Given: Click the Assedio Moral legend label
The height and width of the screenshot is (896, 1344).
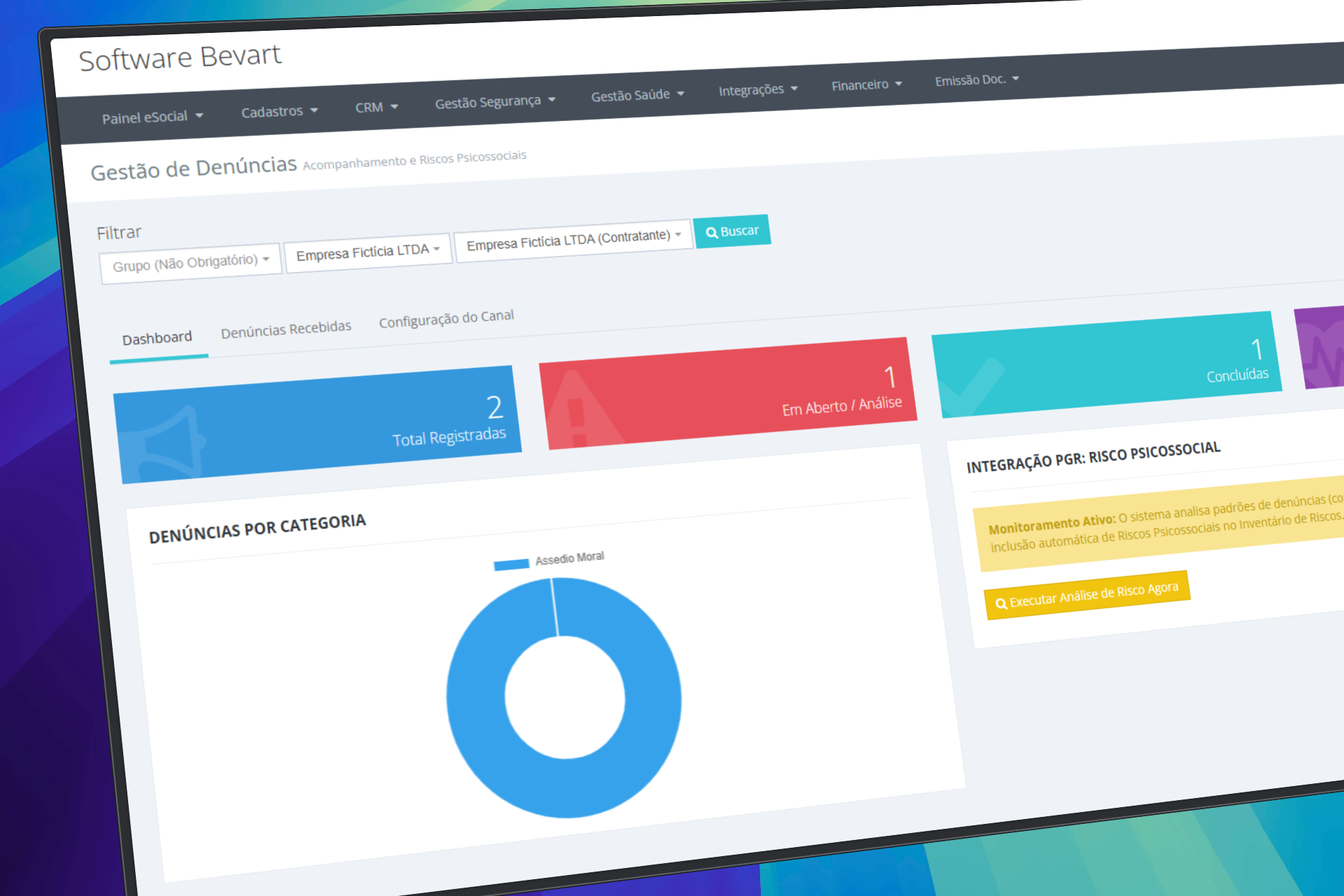Looking at the screenshot, I should 570,559.
